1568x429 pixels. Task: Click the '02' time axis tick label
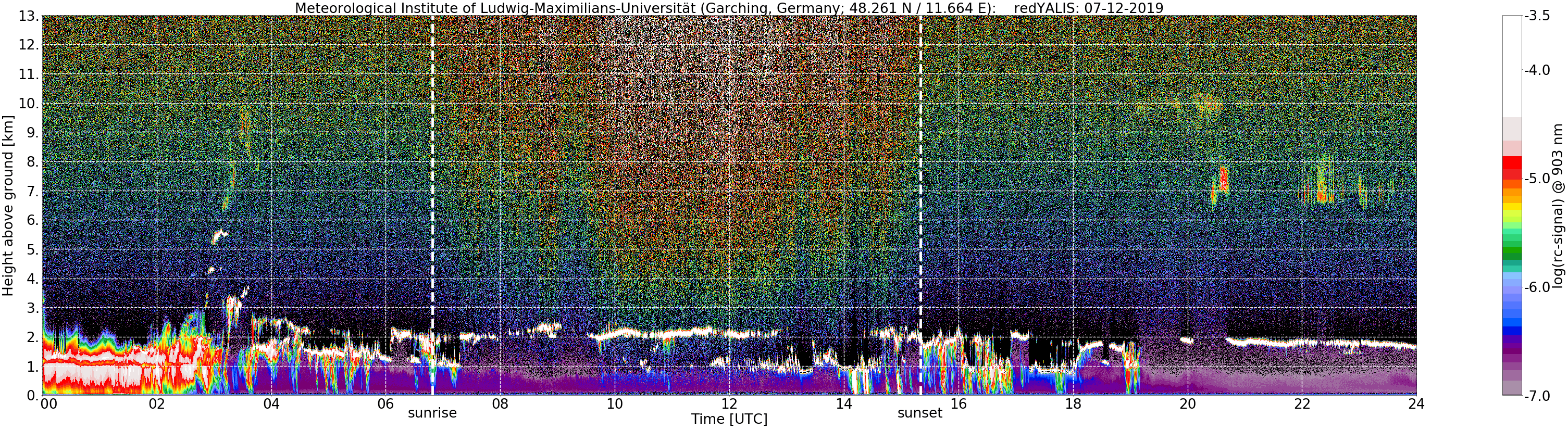156,403
